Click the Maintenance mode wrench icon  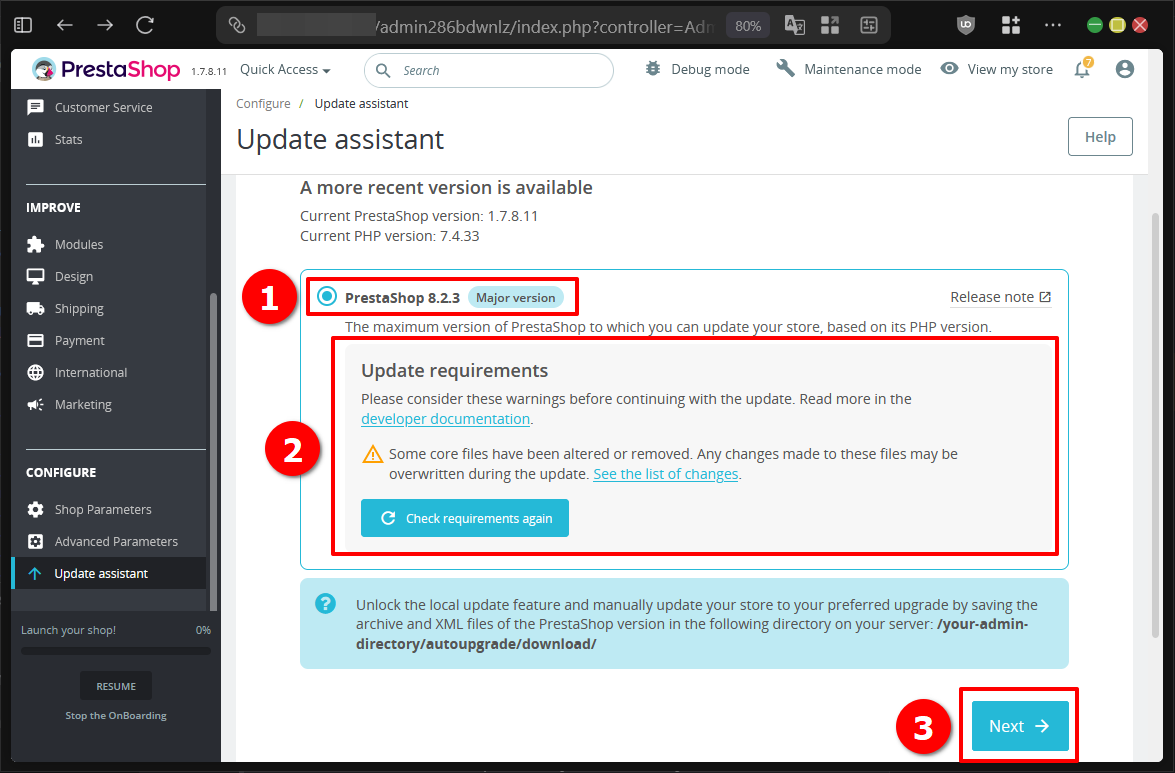(785, 68)
